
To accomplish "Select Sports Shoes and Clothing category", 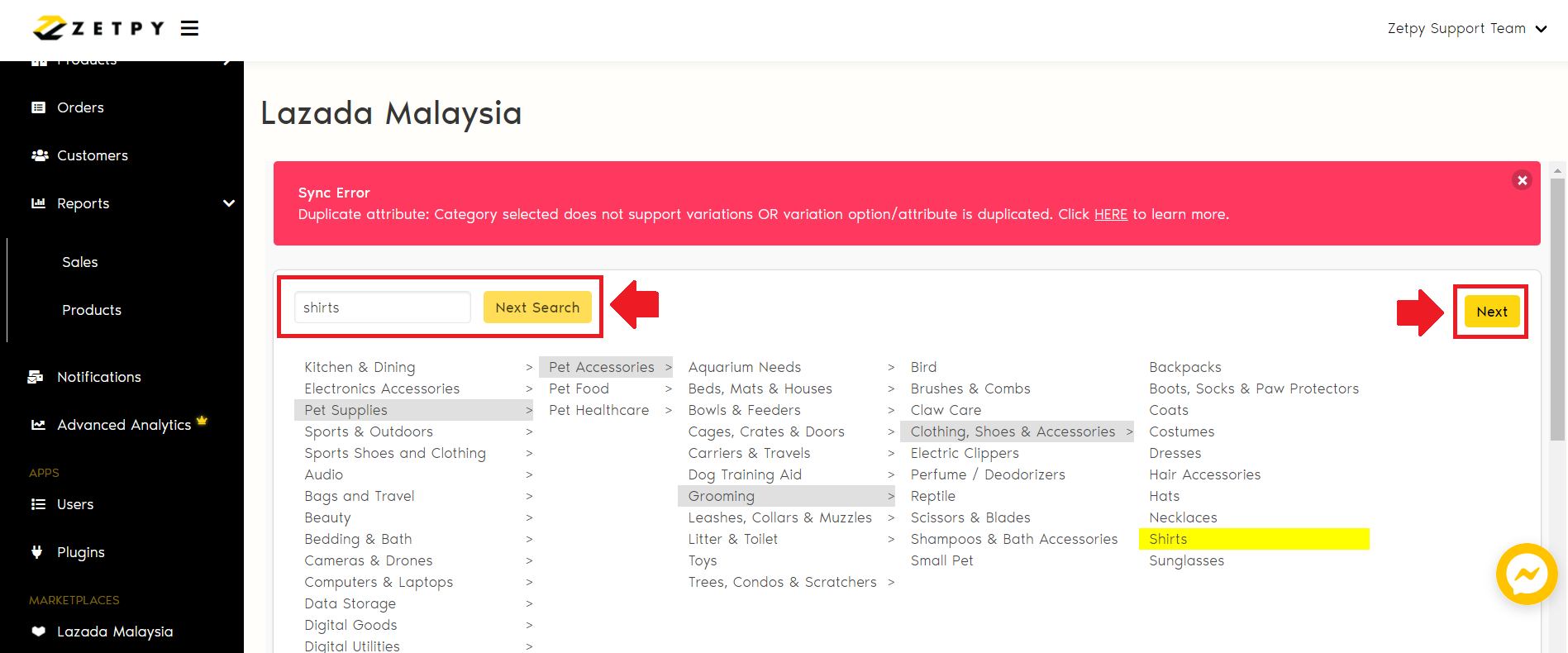I will (x=395, y=453).
